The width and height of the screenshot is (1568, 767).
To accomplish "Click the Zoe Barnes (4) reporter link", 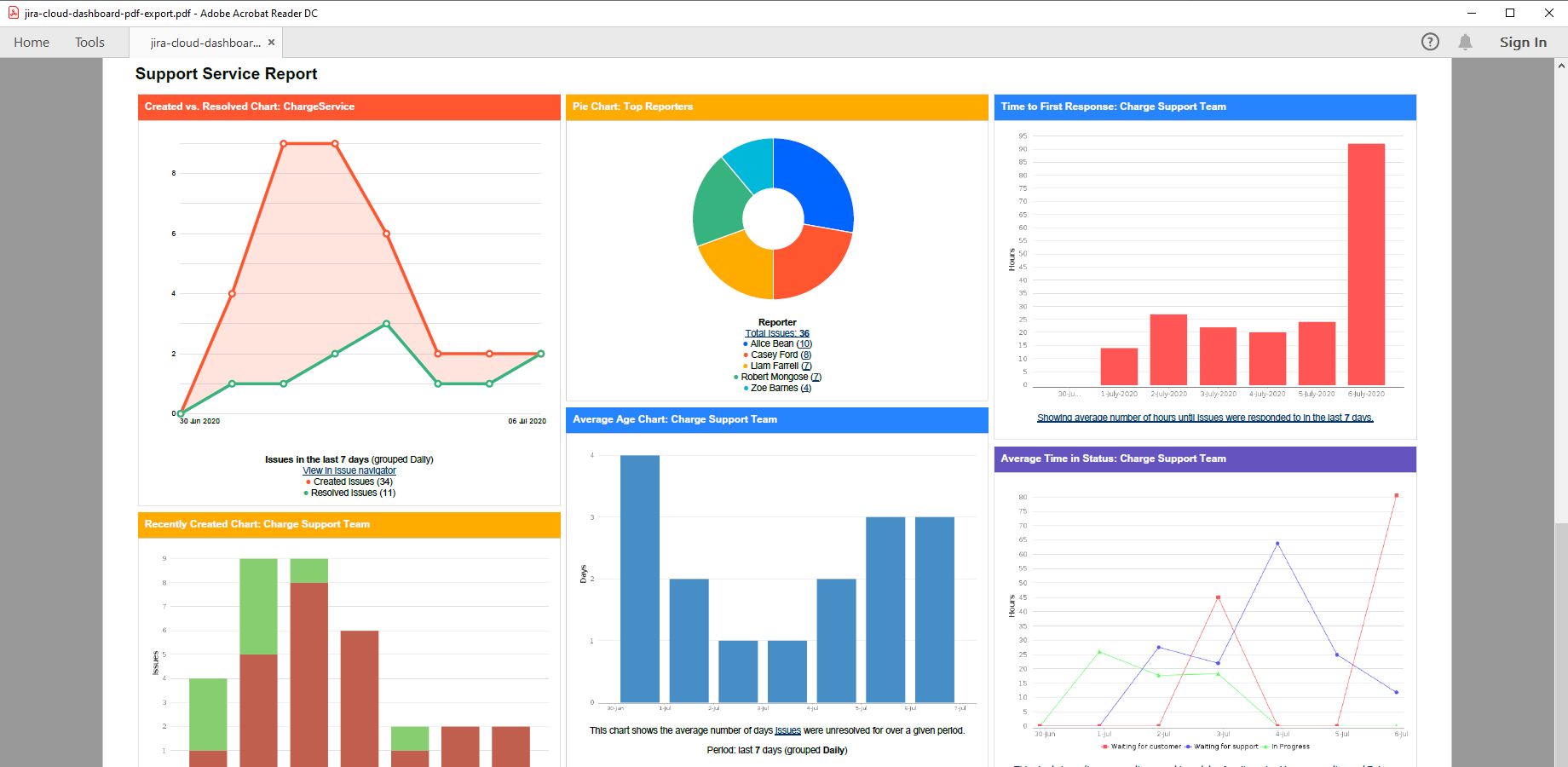I will pos(781,388).
